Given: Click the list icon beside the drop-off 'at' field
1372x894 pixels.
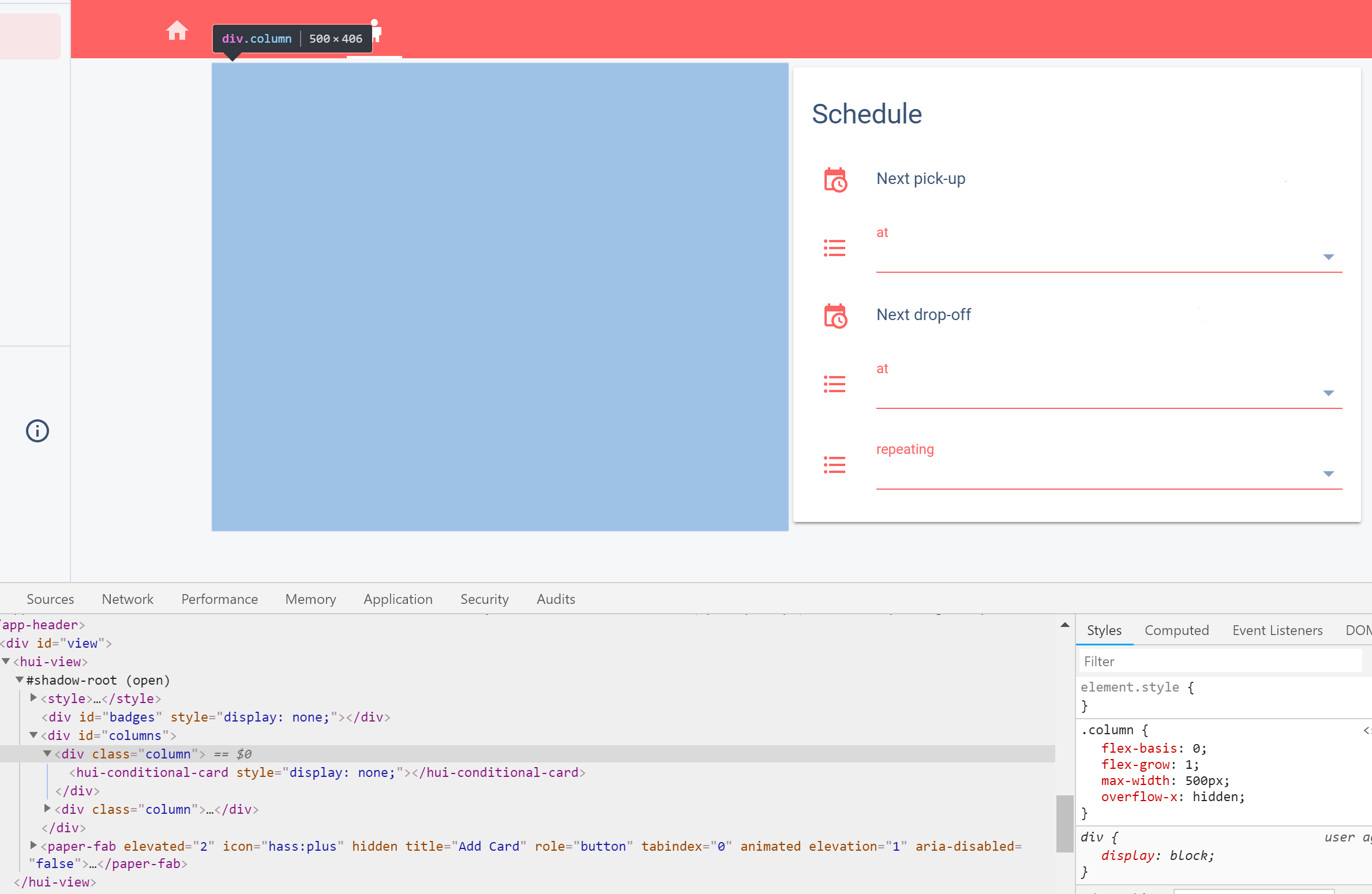Looking at the screenshot, I should pyautogui.click(x=834, y=384).
